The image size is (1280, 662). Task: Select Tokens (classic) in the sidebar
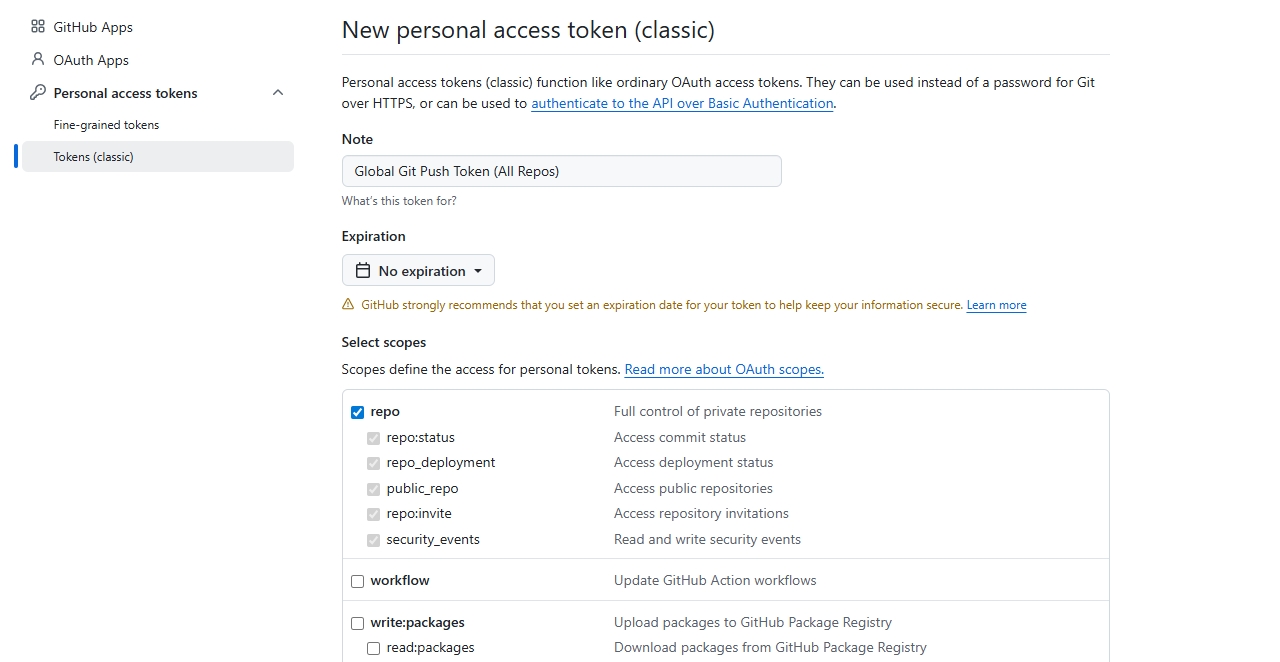pyautogui.click(x=93, y=157)
